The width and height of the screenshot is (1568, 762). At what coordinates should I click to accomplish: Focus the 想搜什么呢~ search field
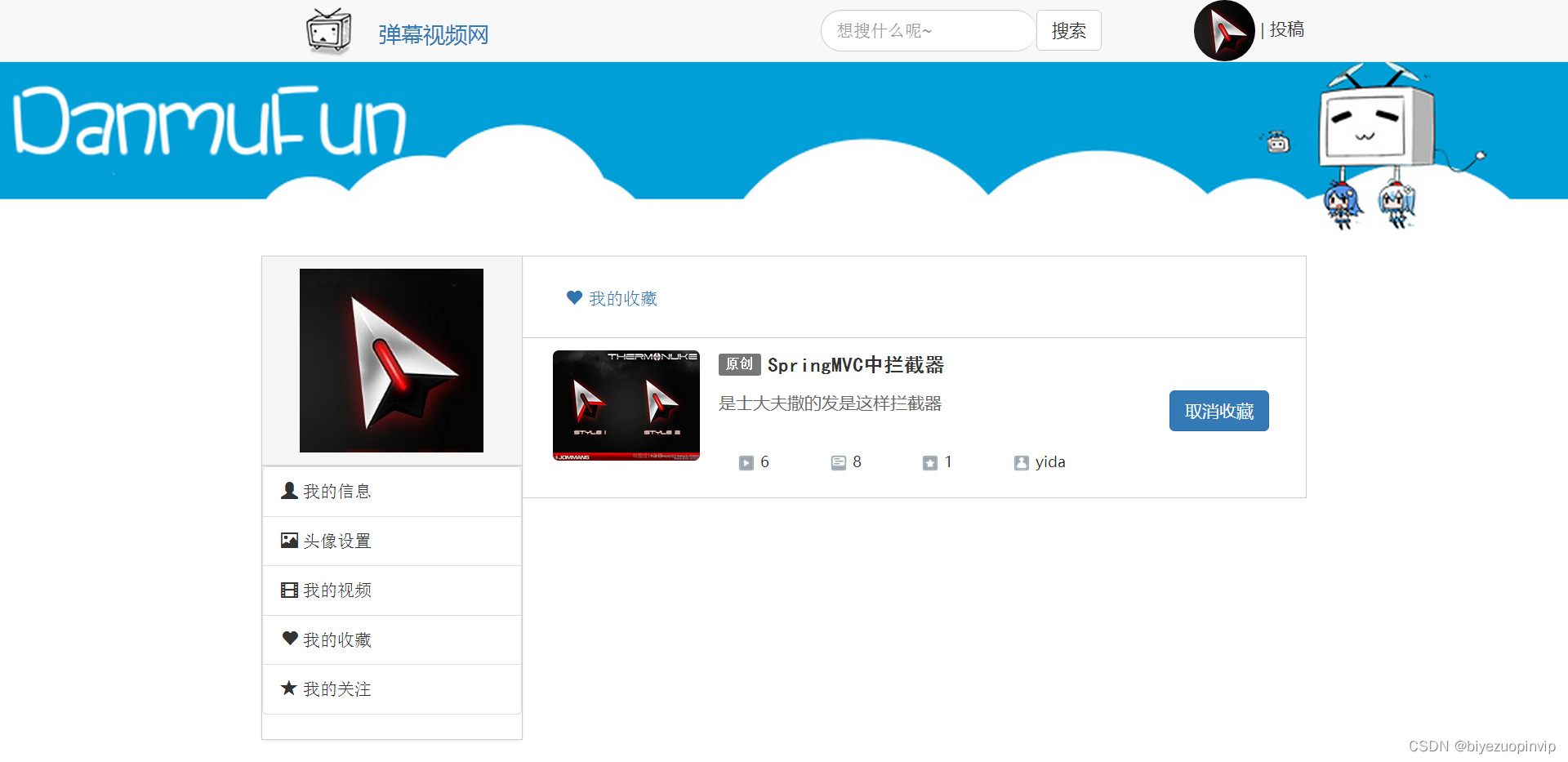pyautogui.click(x=927, y=31)
